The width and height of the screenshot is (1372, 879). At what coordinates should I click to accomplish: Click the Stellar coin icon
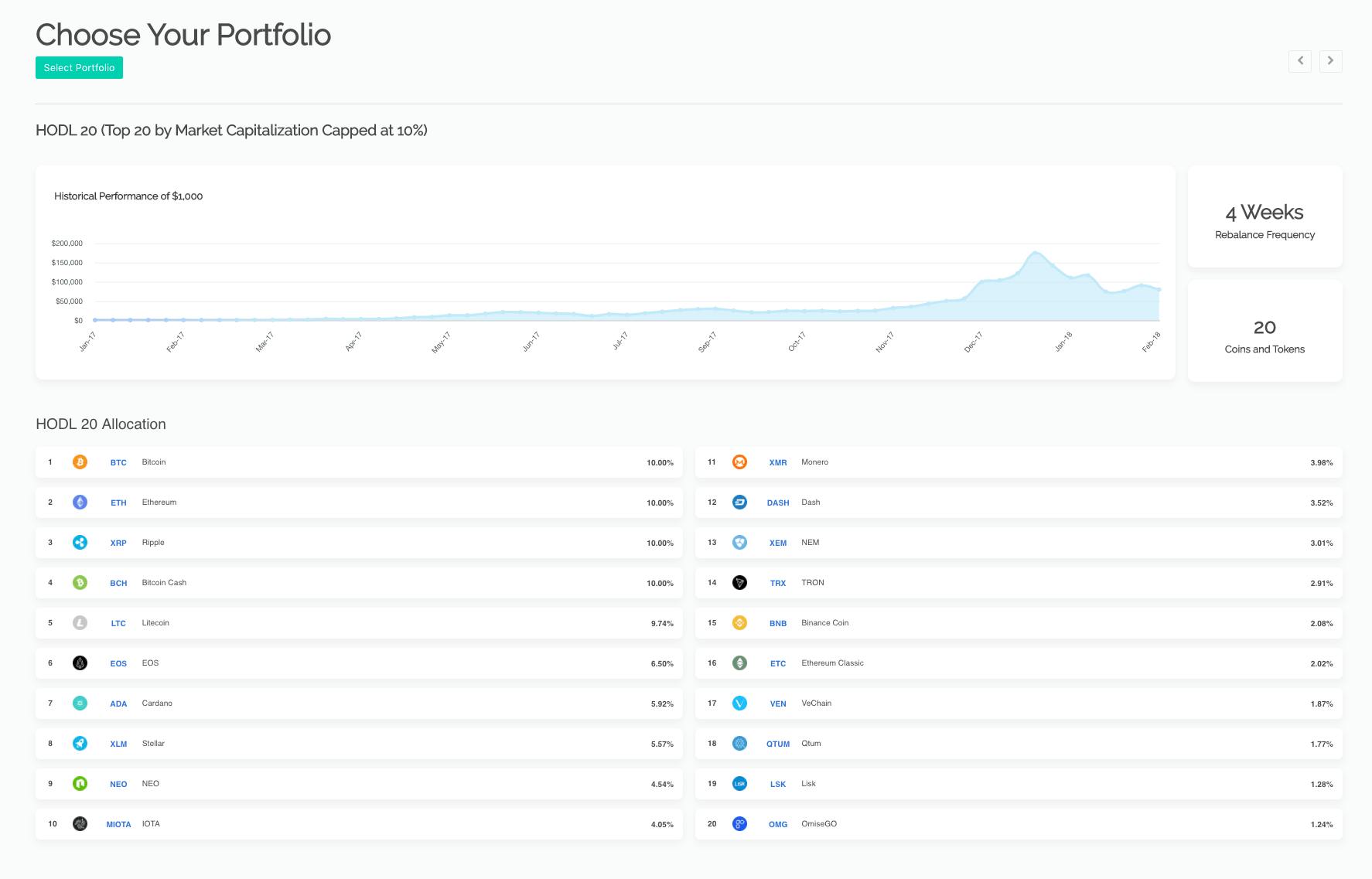(80, 744)
